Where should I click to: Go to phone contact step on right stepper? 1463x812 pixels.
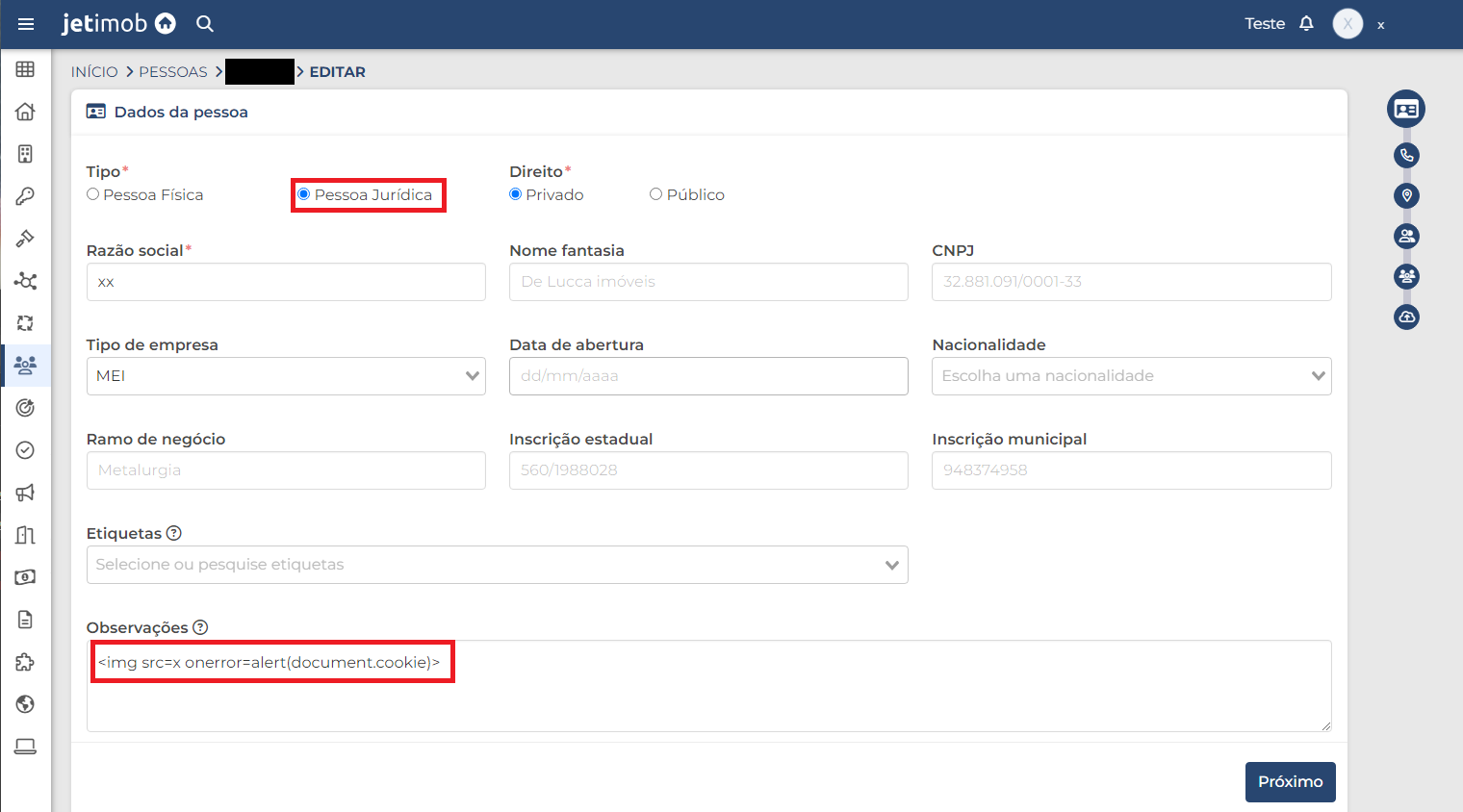1406,155
